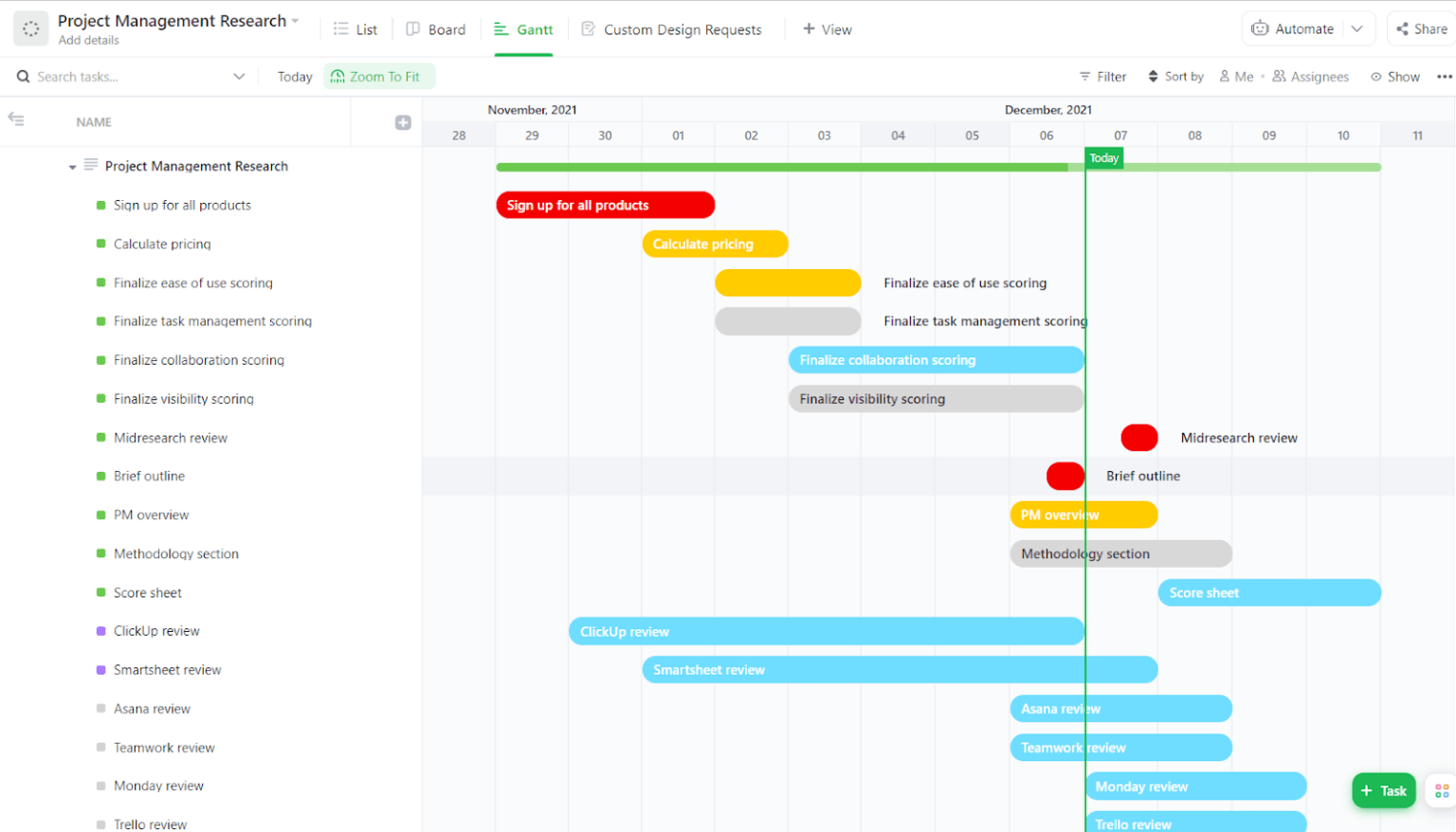Toggle the Zoom To Fit option
Viewport: 1456px width, 832px height.
[379, 76]
